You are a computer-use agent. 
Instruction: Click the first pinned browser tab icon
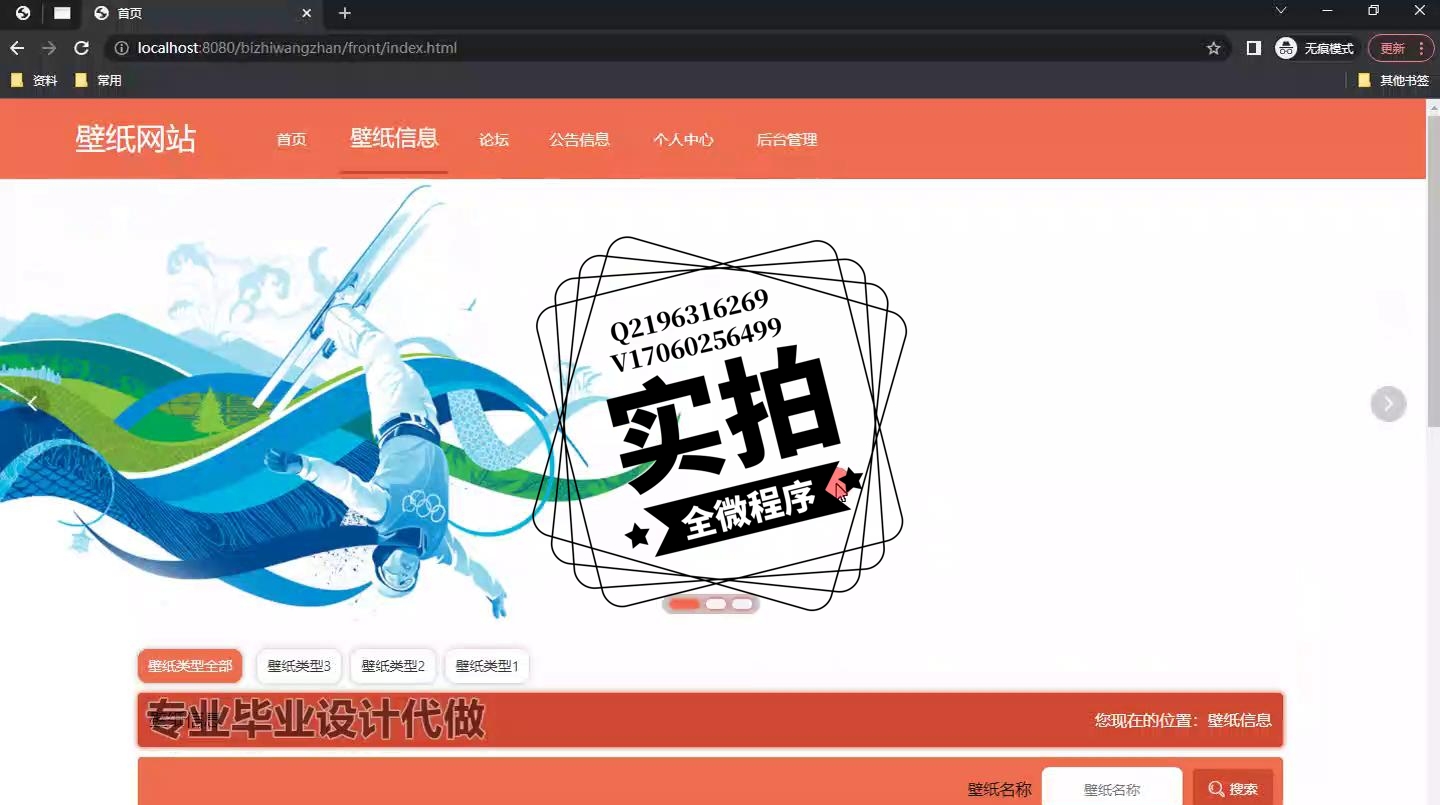click(23, 13)
